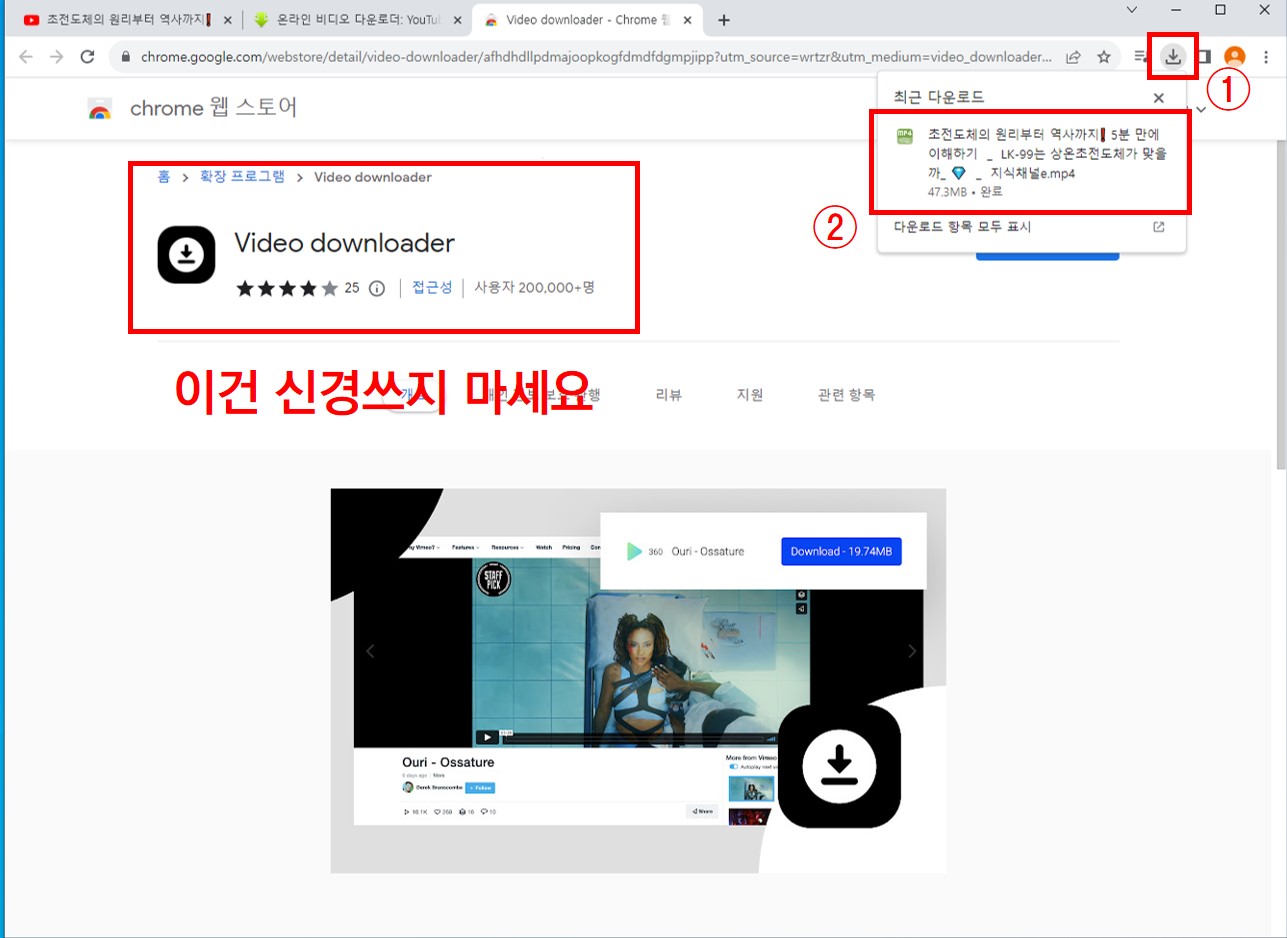The height and width of the screenshot is (938, 1287).
Task: Click '사용자 200,000+명' text
Action: click(x=534, y=287)
